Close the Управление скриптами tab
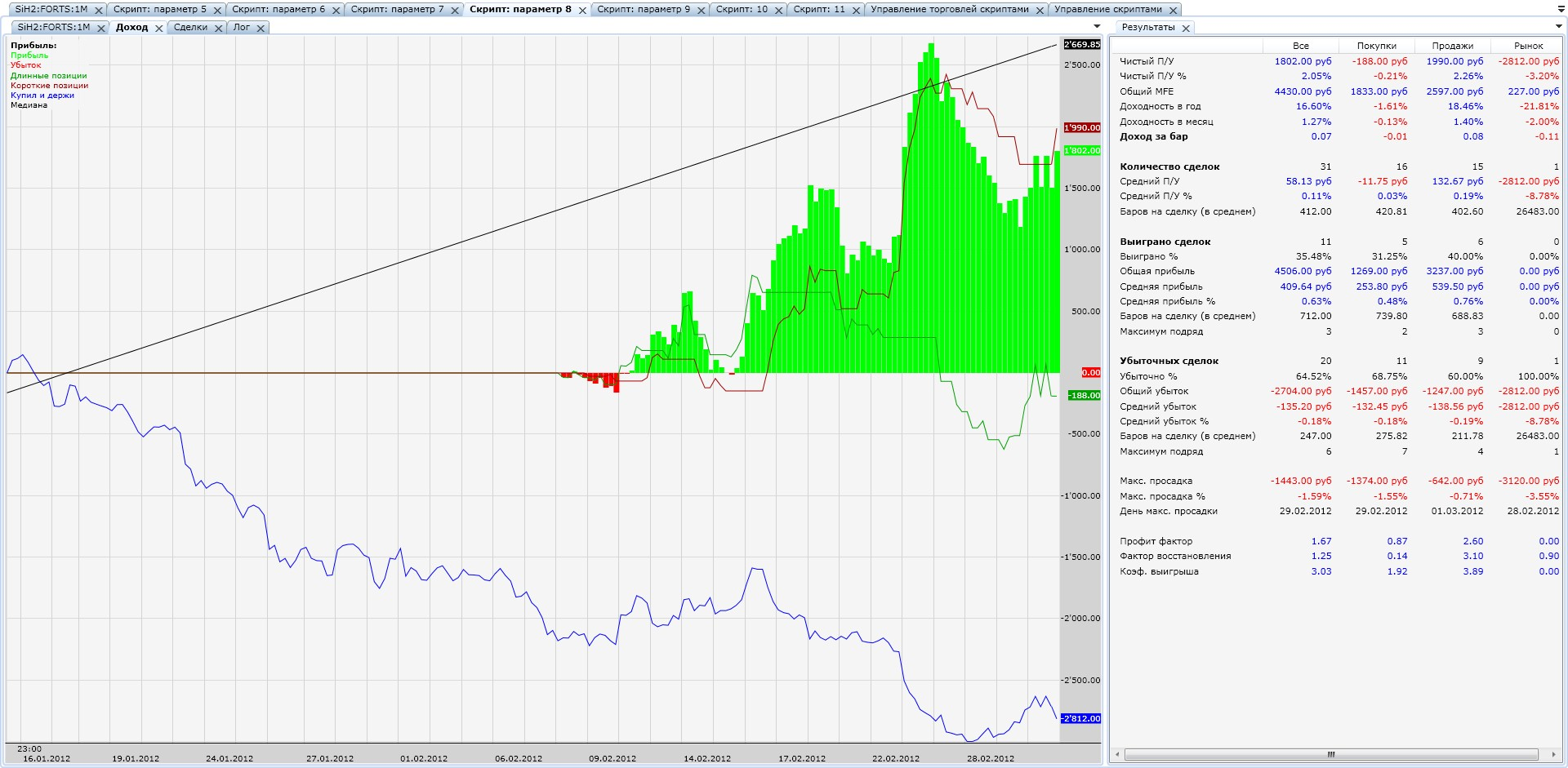The width and height of the screenshot is (1568, 768). point(1173,11)
